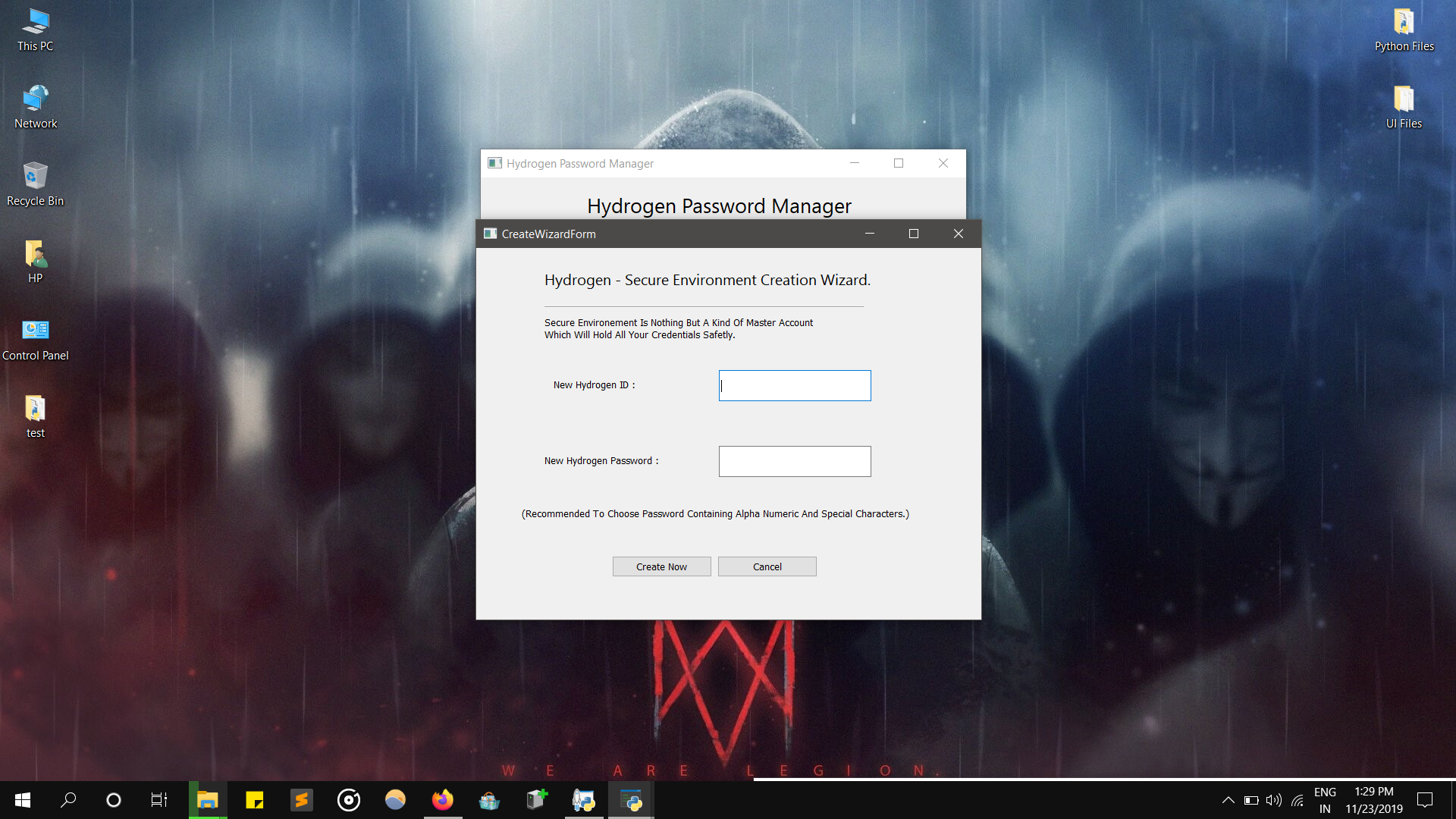Click the New Hydrogen ID input field
The image size is (1456, 819).
794,385
